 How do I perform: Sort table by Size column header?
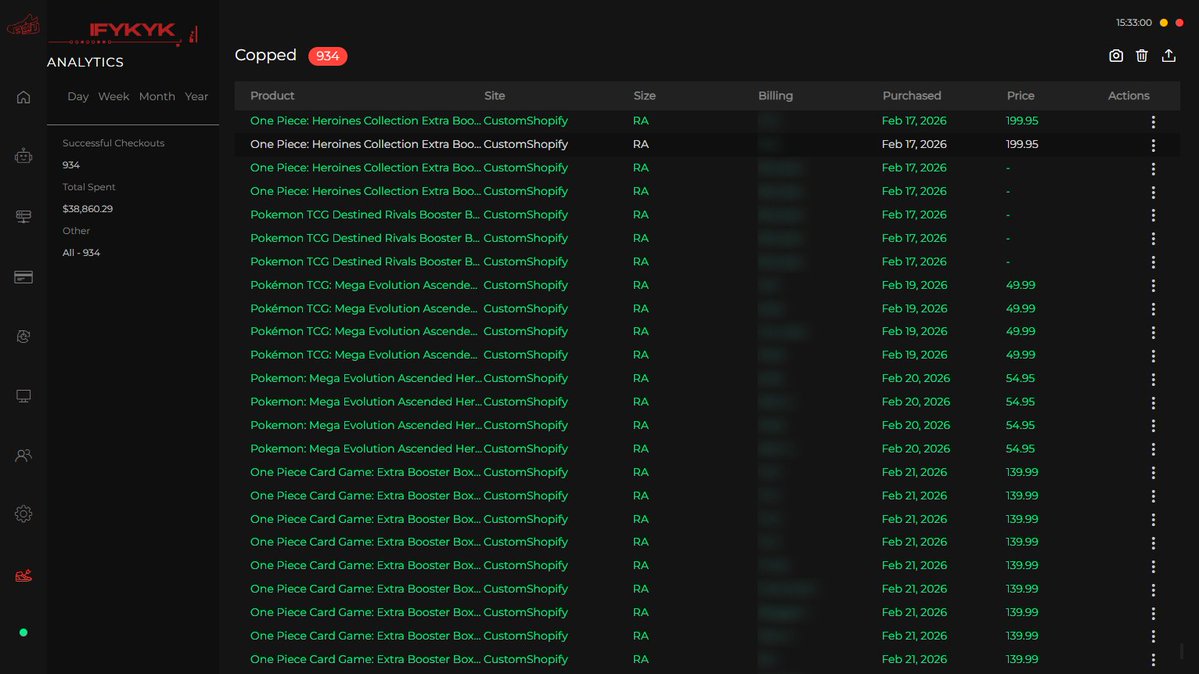[644, 96]
